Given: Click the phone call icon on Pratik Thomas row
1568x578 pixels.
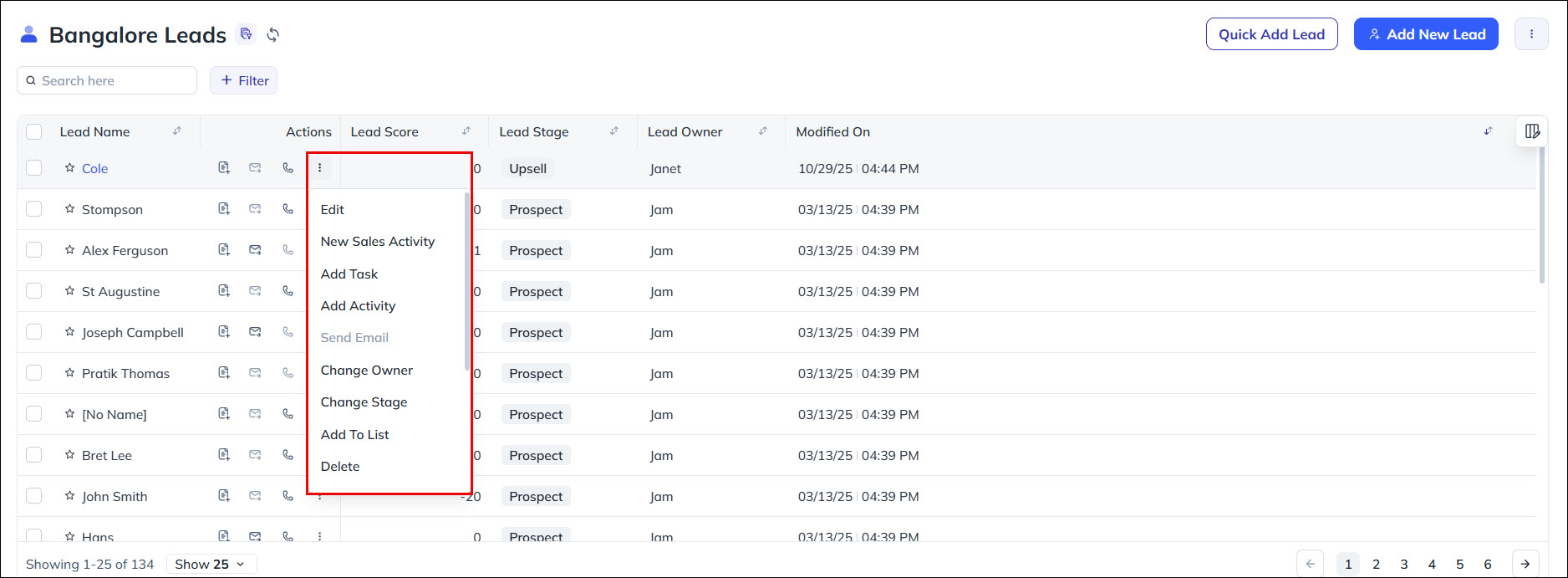Looking at the screenshot, I should (x=288, y=372).
